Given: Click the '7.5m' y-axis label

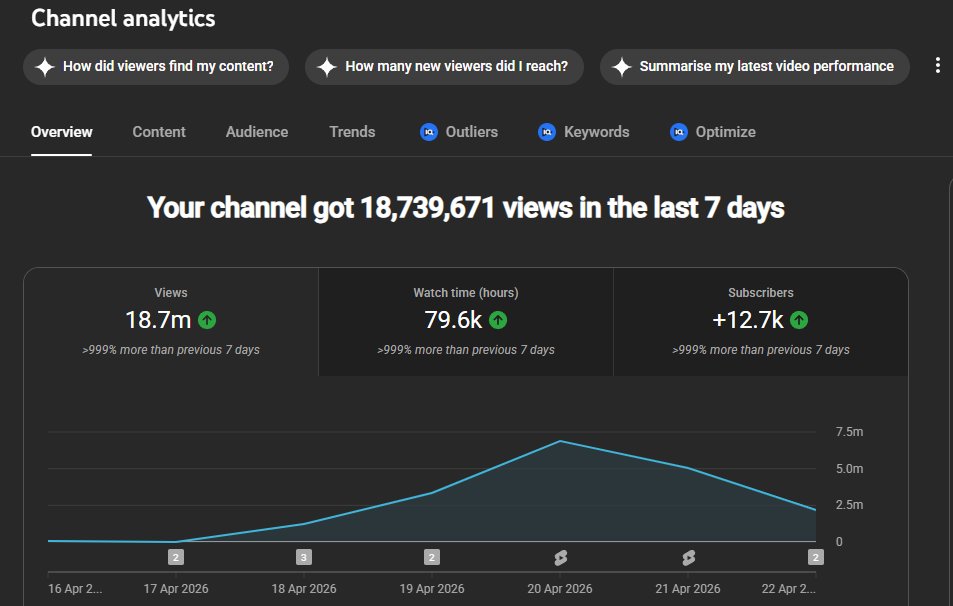Looking at the screenshot, I should 849,432.
